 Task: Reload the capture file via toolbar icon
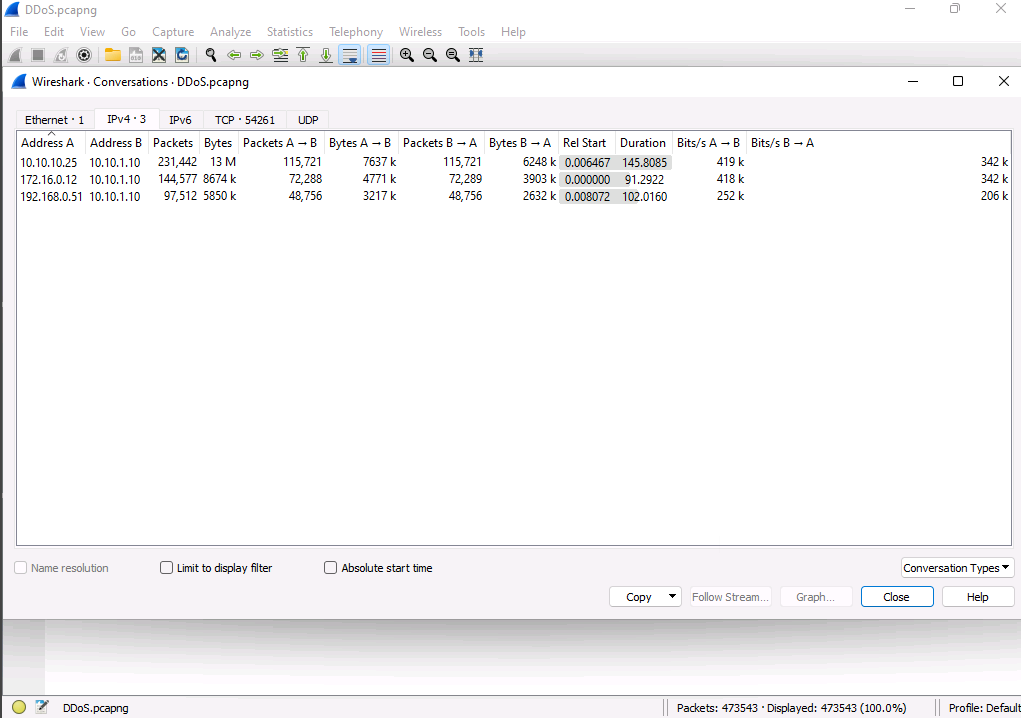coord(182,55)
